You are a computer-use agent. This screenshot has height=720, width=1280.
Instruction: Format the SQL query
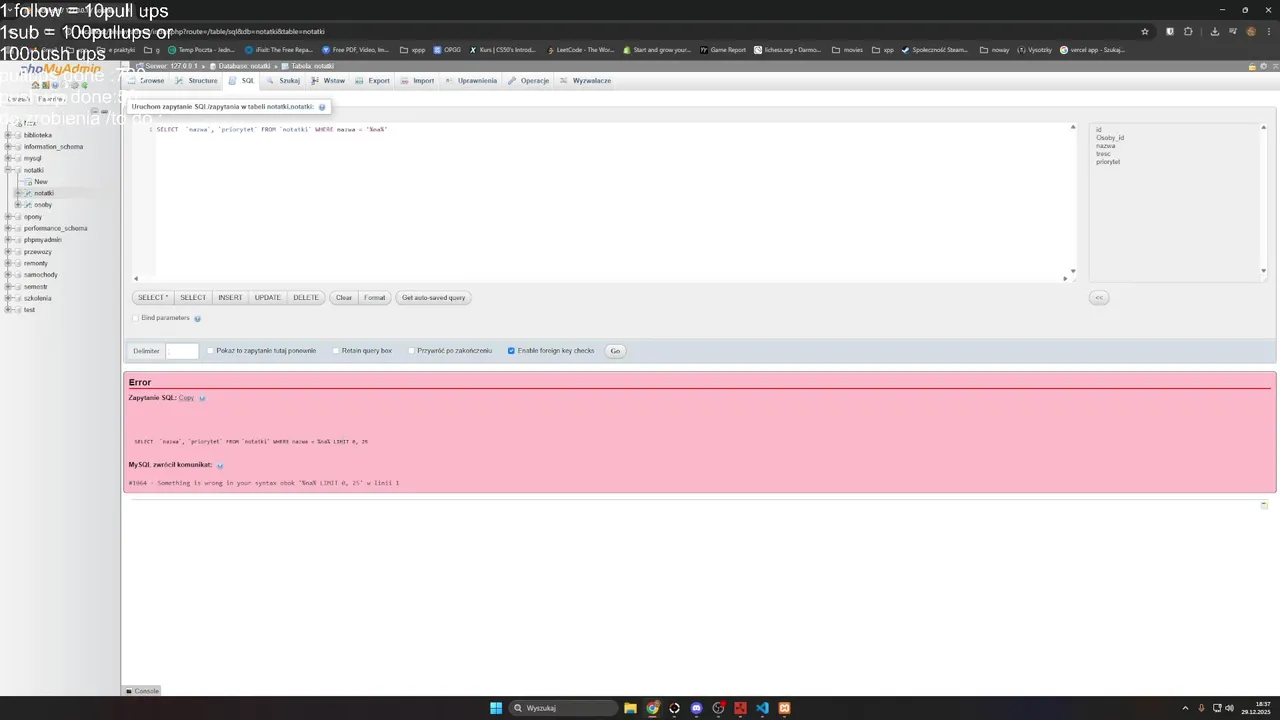374,297
